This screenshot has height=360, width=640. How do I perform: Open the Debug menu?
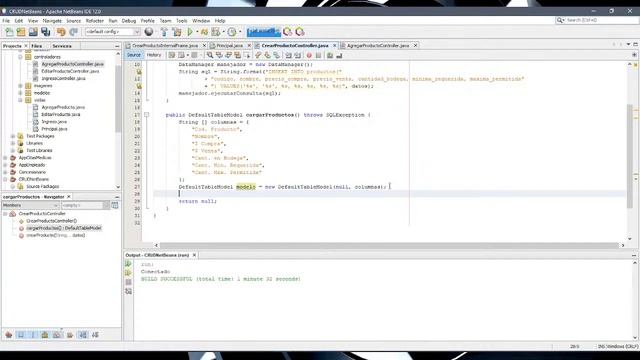click(129, 20)
